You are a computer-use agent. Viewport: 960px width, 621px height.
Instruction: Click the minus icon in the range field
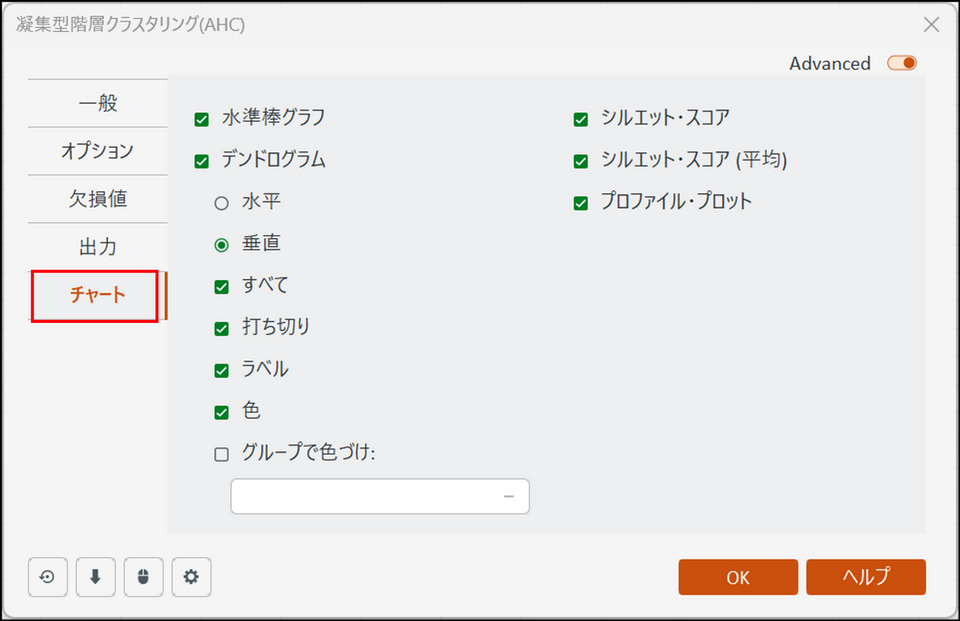click(509, 496)
